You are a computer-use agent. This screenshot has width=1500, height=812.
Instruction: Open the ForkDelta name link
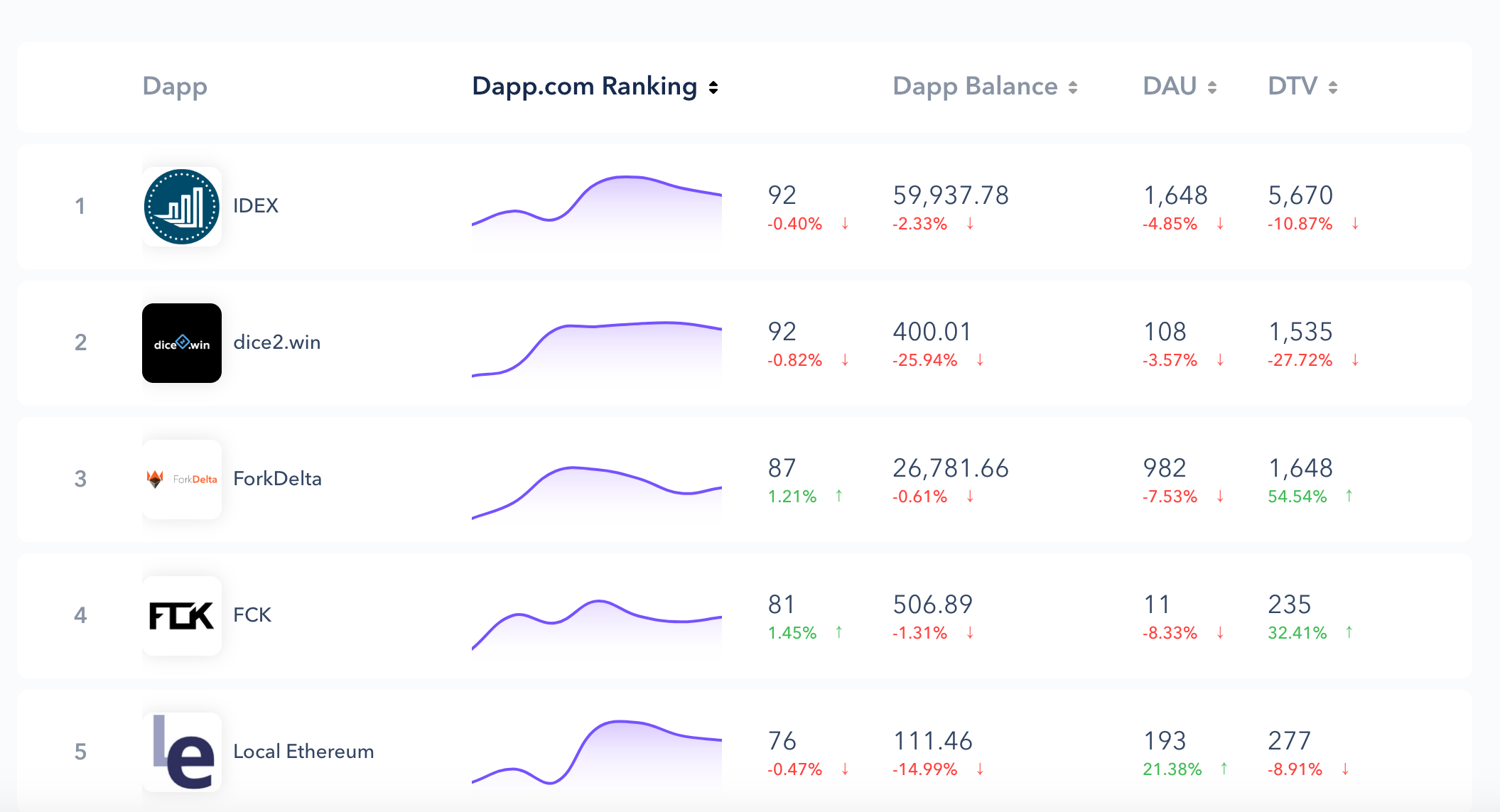278,479
